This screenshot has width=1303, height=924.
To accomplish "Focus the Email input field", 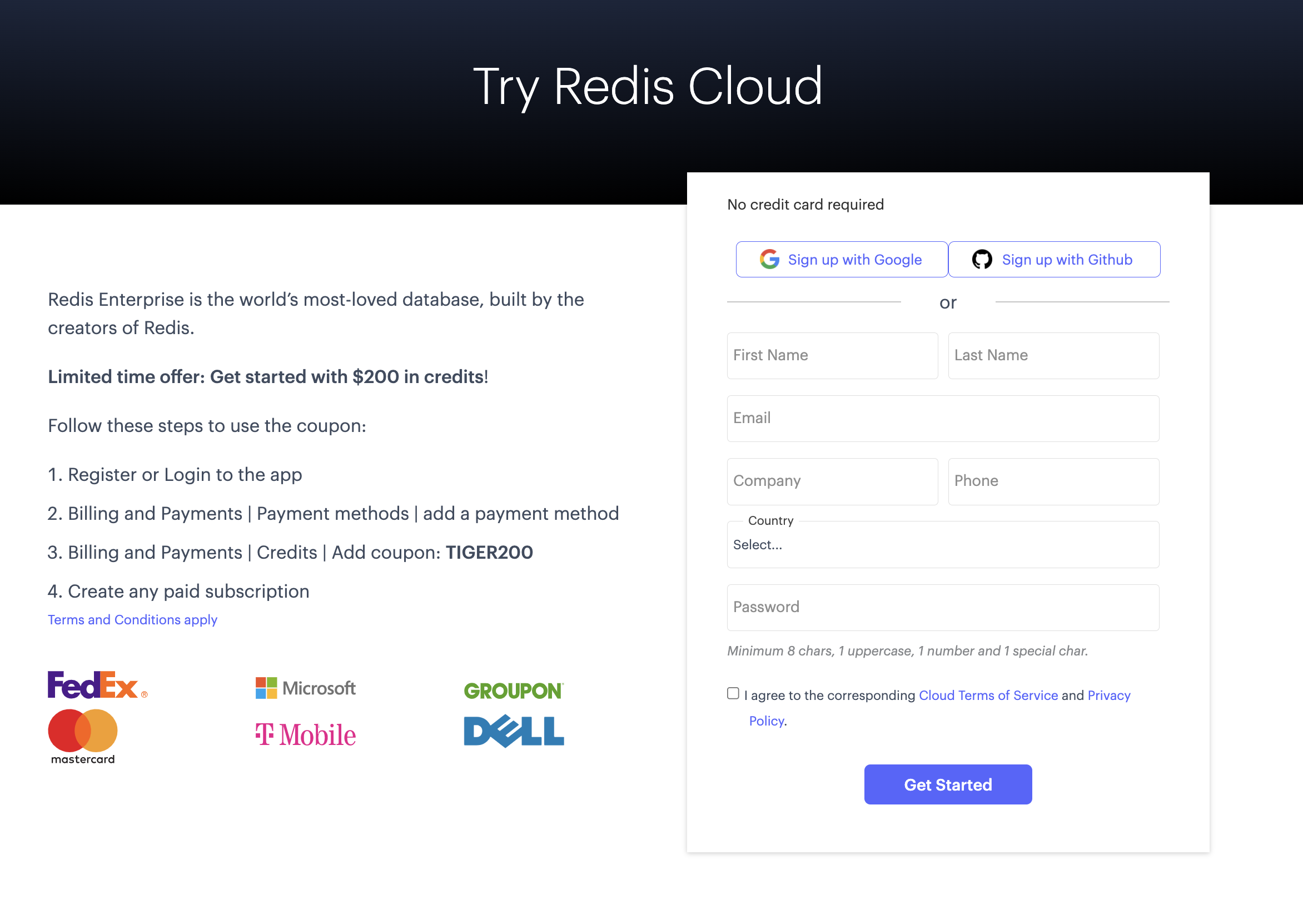I will click(x=943, y=419).
